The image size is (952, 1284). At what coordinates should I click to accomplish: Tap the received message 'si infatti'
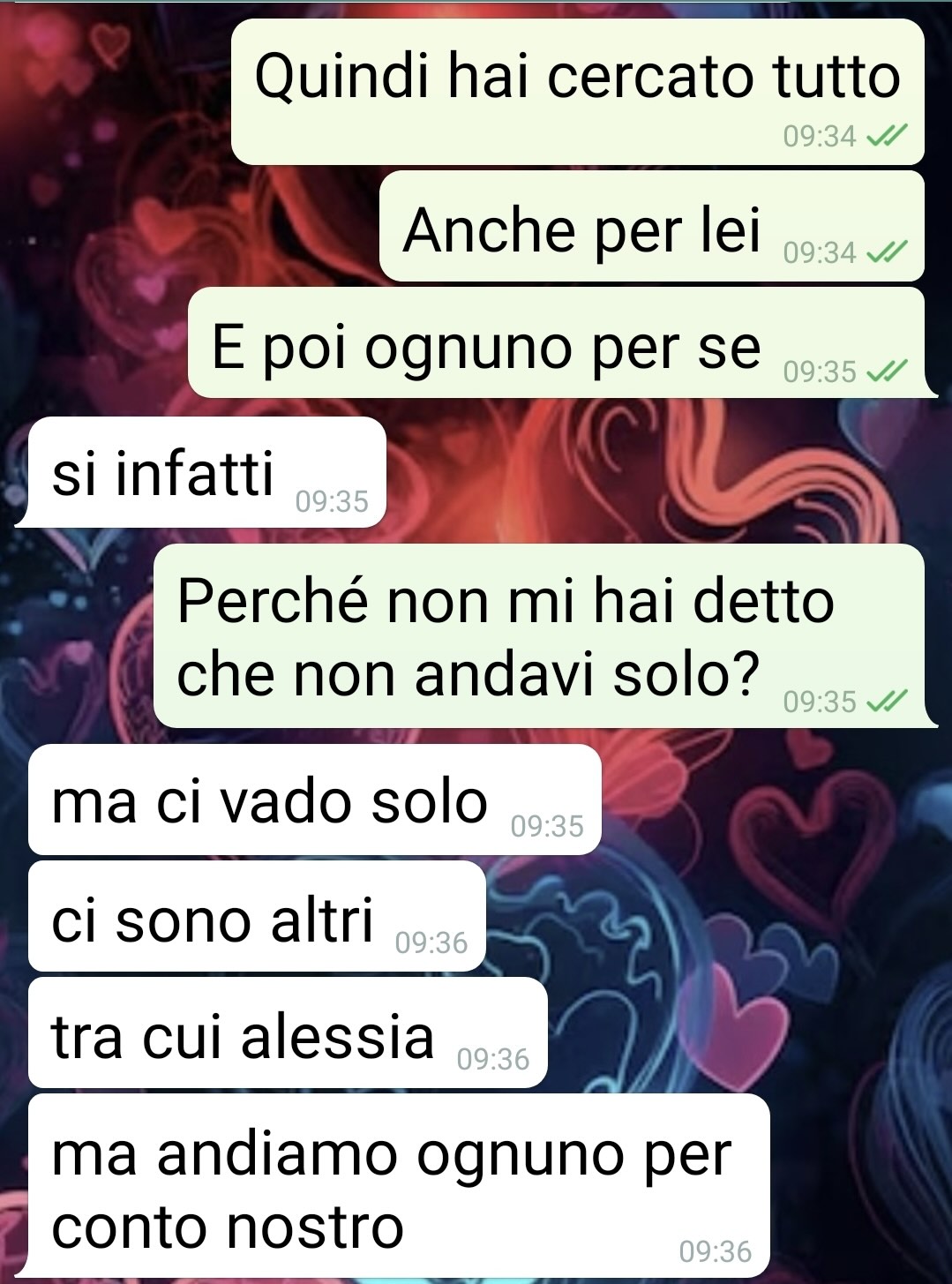(x=207, y=472)
